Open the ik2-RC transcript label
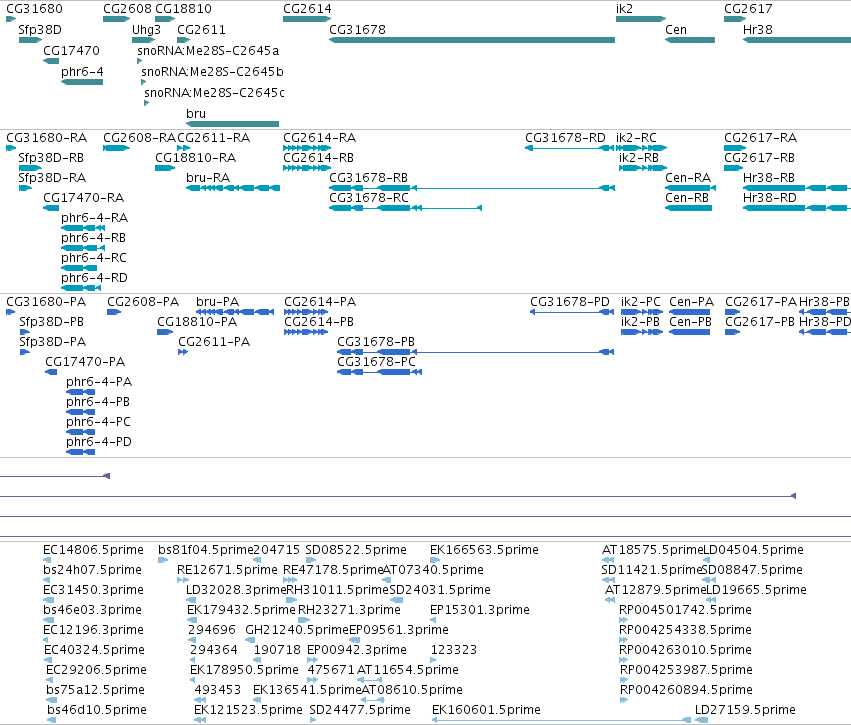 pyautogui.click(x=636, y=138)
